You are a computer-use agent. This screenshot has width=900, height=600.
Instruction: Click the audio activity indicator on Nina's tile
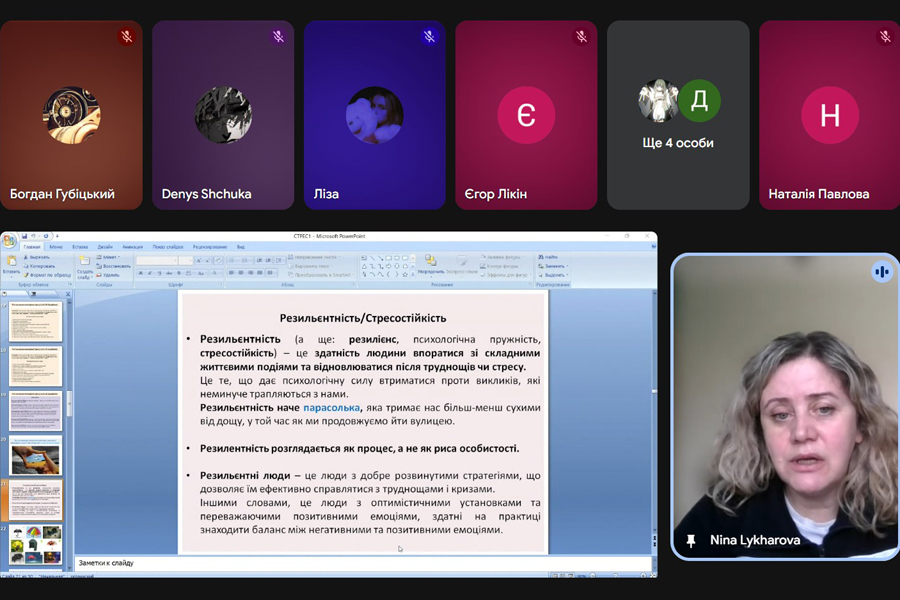tap(882, 272)
